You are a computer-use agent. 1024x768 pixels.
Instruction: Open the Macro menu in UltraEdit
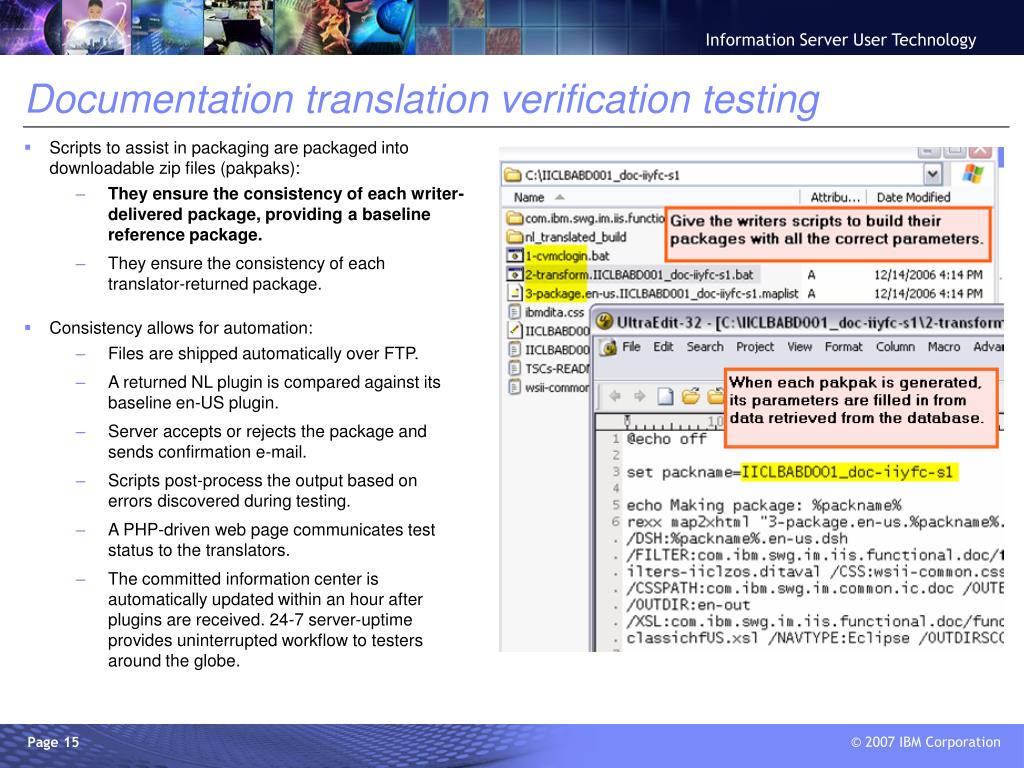pos(944,347)
